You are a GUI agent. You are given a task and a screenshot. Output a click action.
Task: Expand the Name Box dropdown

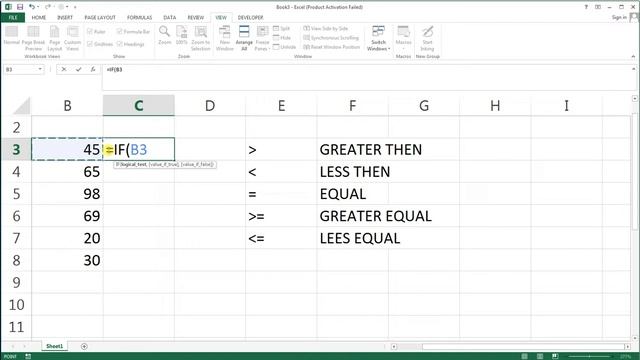40,69
